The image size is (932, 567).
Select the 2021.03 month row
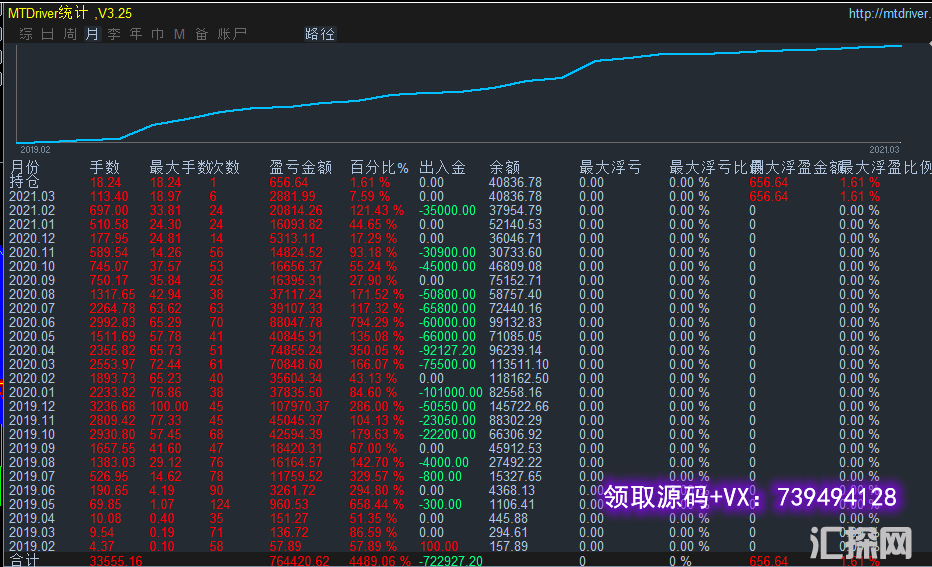pos(32,196)
